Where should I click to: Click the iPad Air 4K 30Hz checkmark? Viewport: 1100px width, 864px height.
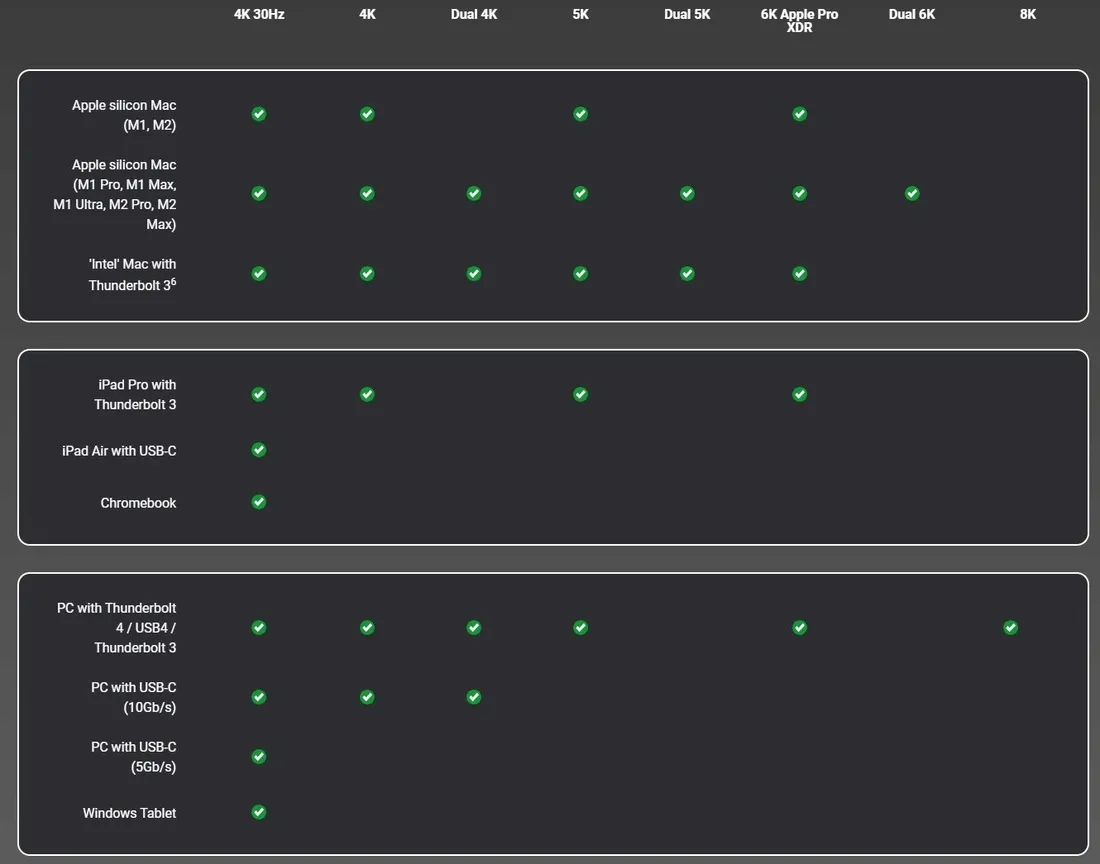point(259,450)
